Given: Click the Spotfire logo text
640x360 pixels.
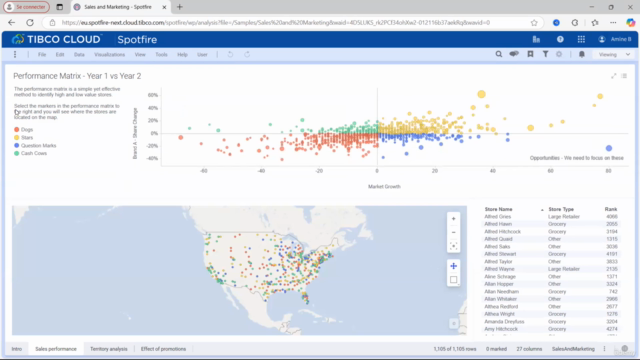Looking at the screenshot, I should point(137,40).
